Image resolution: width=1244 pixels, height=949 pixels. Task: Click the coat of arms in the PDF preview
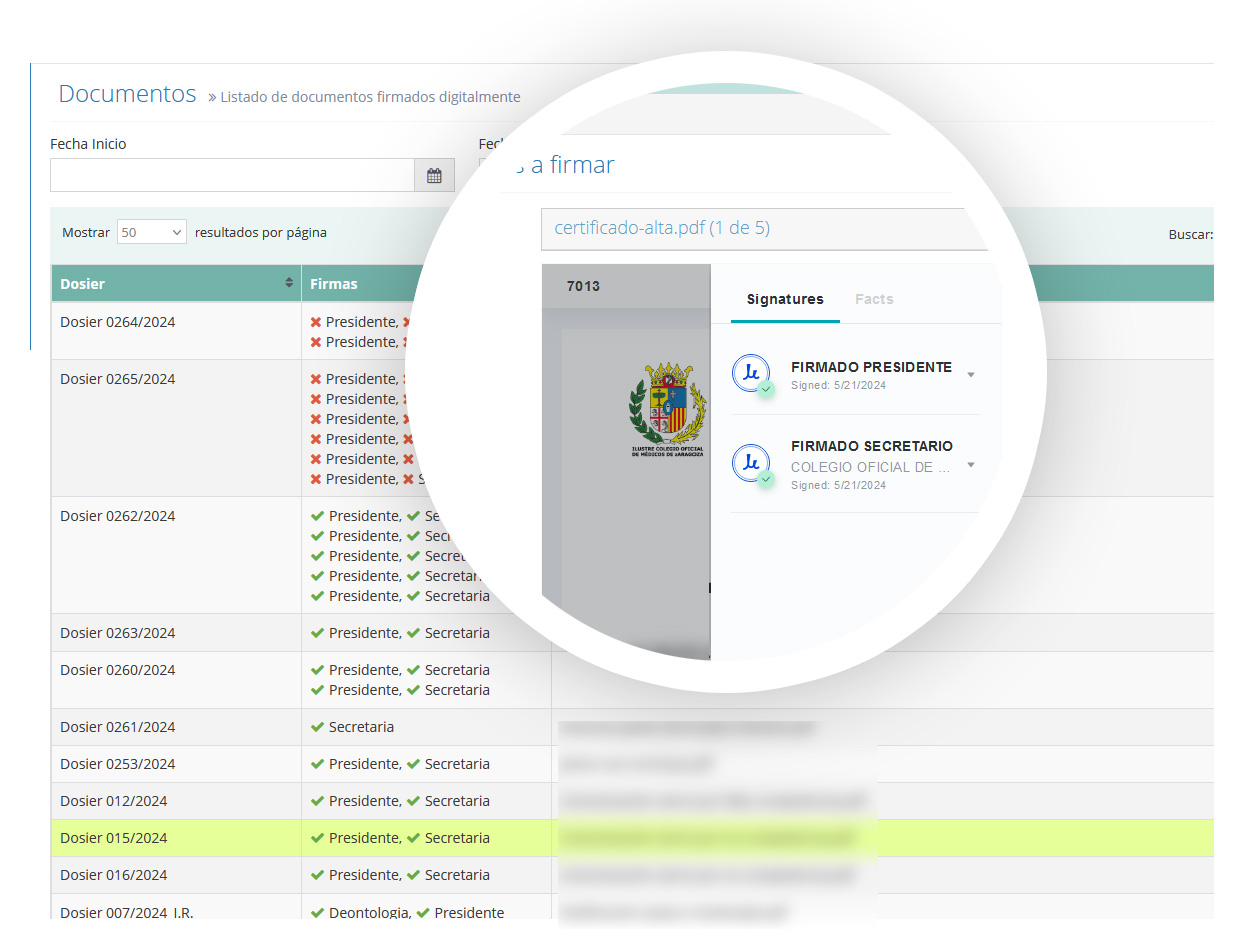[x=667, y=408]
